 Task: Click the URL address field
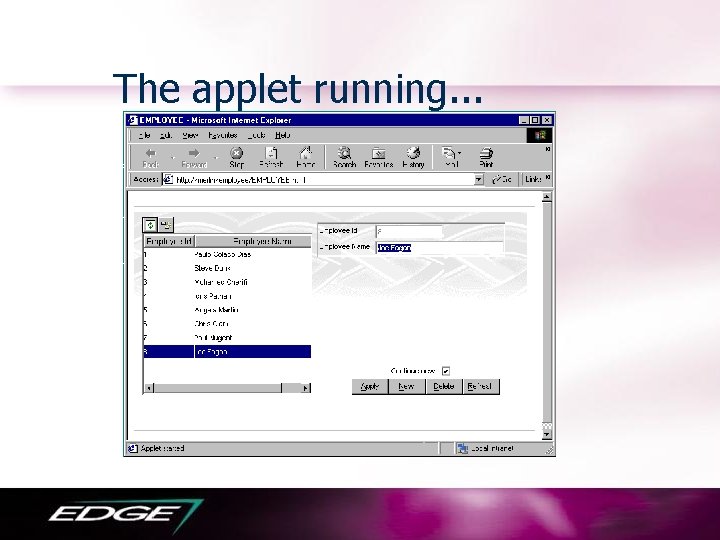(324, 180)
